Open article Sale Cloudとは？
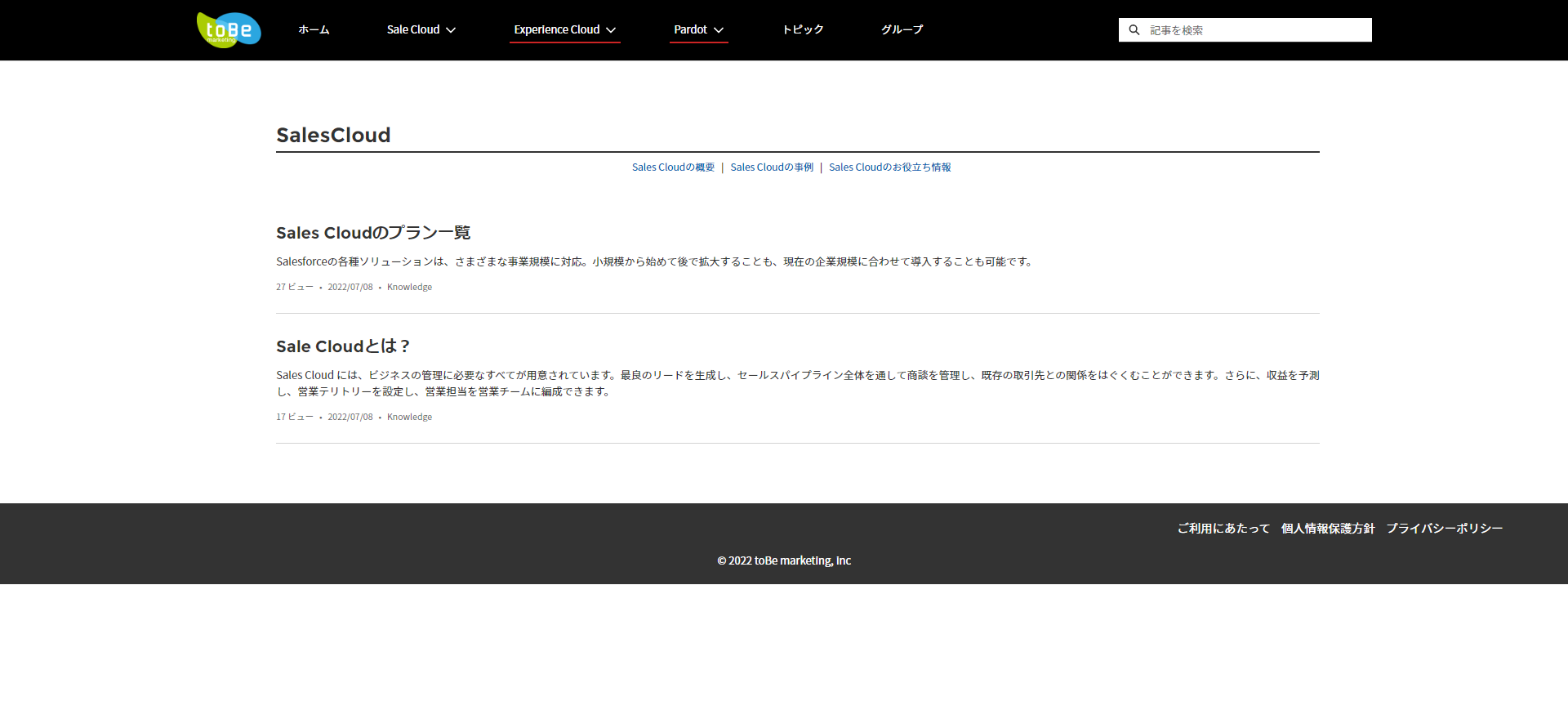 [343, 346]
